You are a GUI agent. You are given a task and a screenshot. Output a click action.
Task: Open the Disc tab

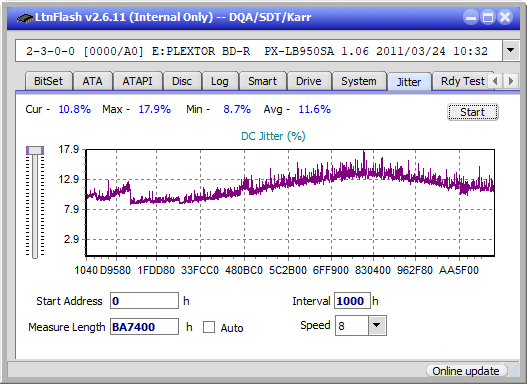pyautogui.click(x=182, y=81)
